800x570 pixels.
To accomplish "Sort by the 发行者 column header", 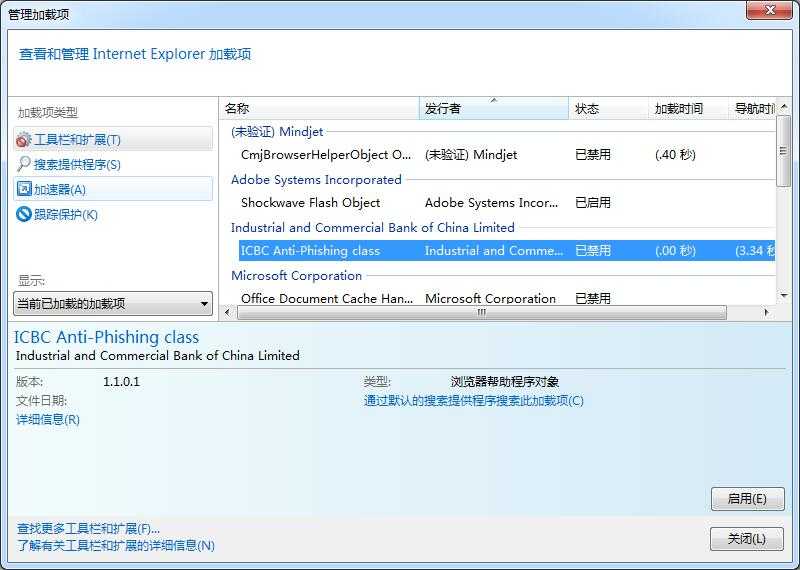I will (x=494, y=108).
